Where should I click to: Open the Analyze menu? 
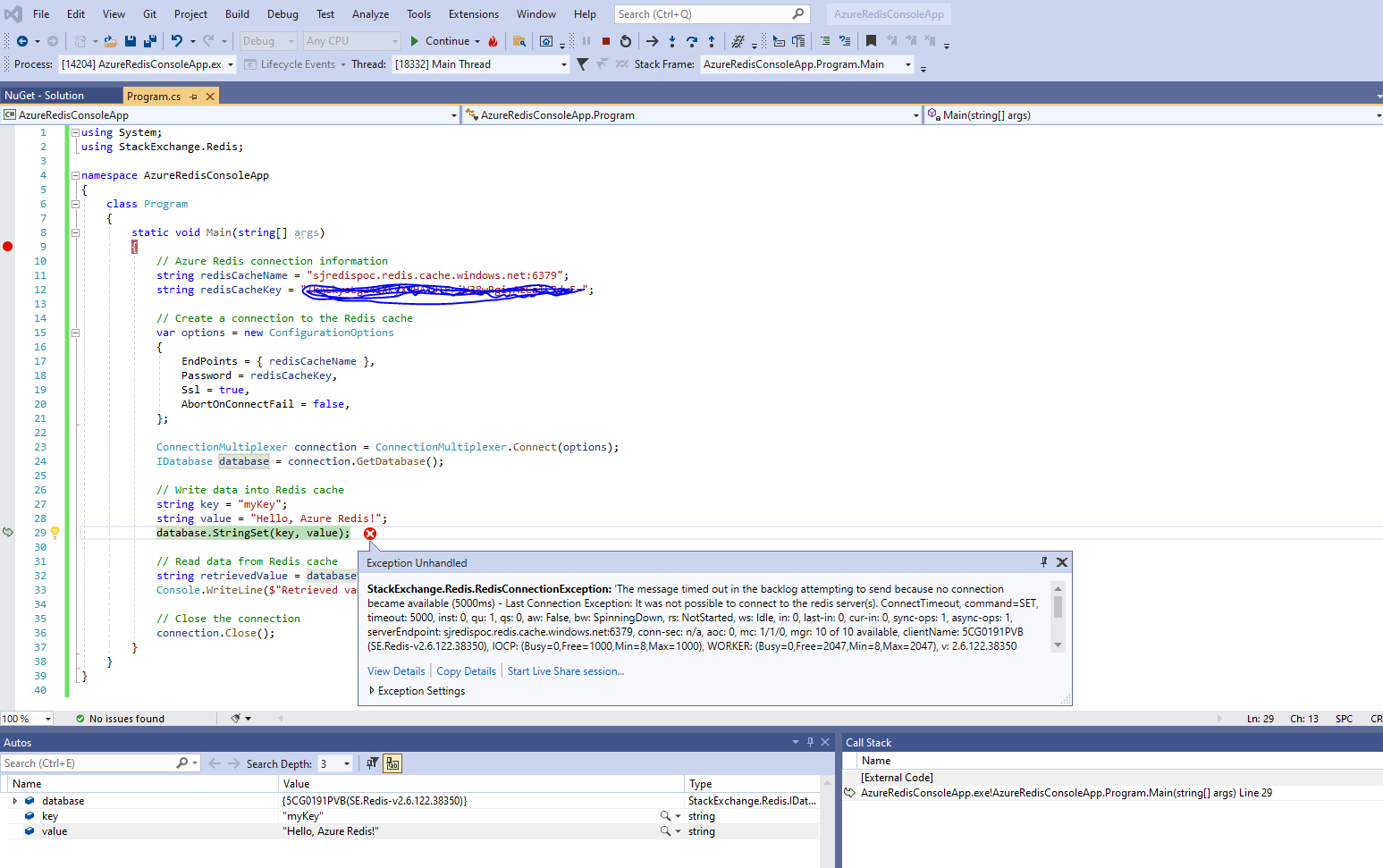(x=370, y=13)
